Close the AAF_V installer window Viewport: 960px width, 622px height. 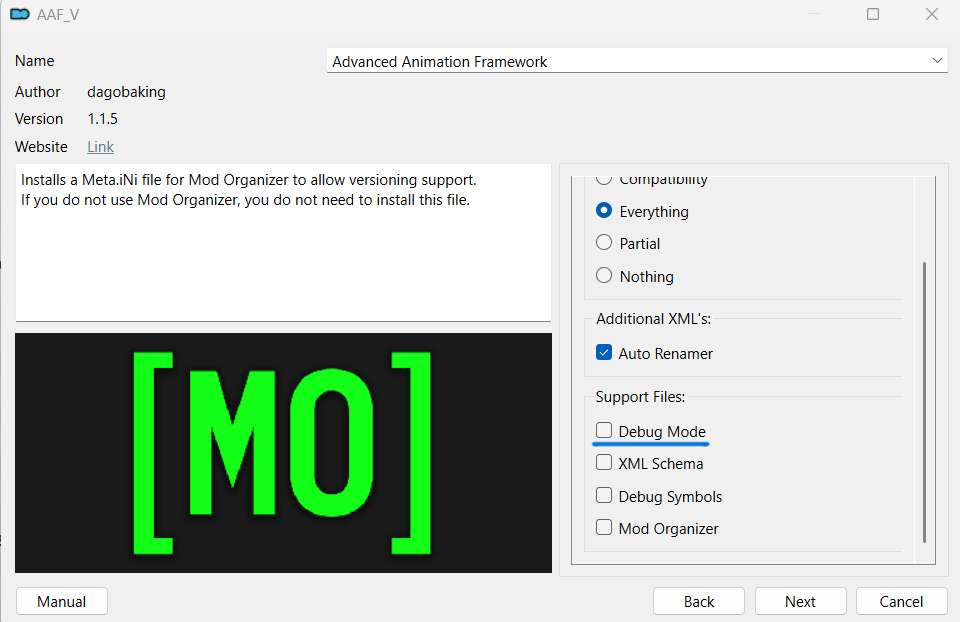pyautogui.click(x=932, y=14)
